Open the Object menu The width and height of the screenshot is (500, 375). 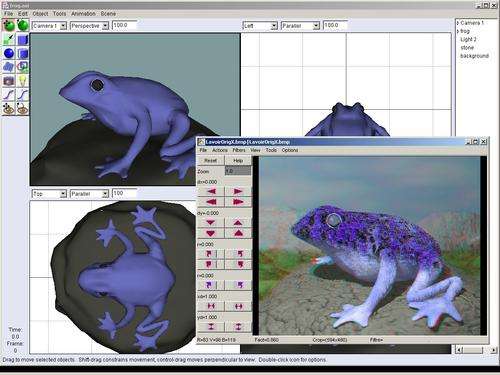[x=40, y=14]
